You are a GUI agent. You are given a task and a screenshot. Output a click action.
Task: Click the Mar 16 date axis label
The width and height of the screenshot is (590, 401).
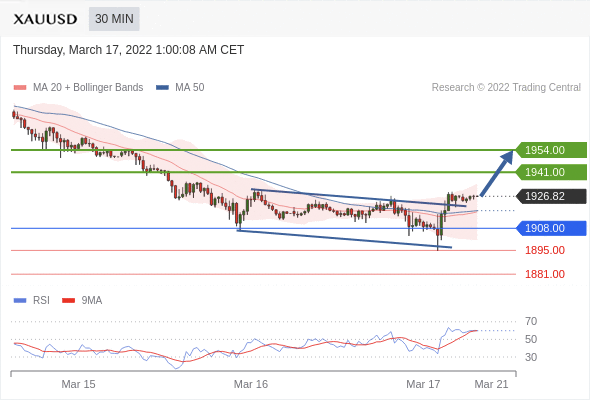(x=251, y=384)
